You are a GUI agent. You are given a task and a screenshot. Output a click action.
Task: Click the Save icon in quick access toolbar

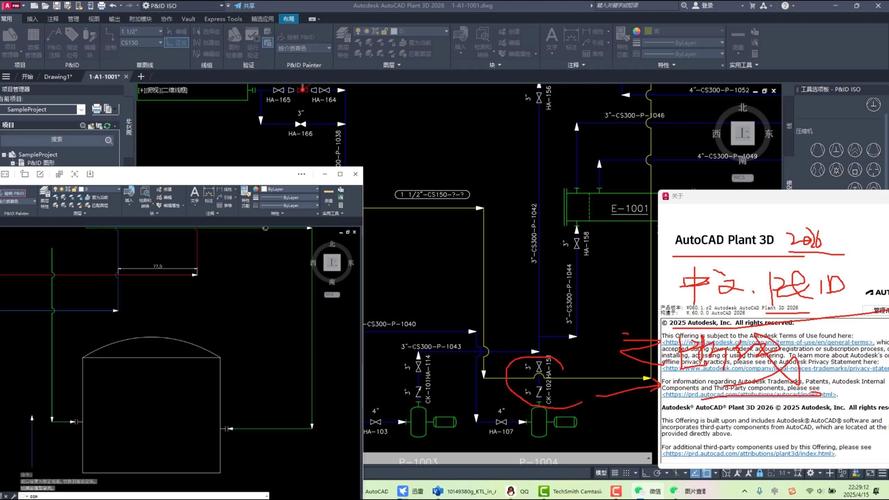point(57,6)
